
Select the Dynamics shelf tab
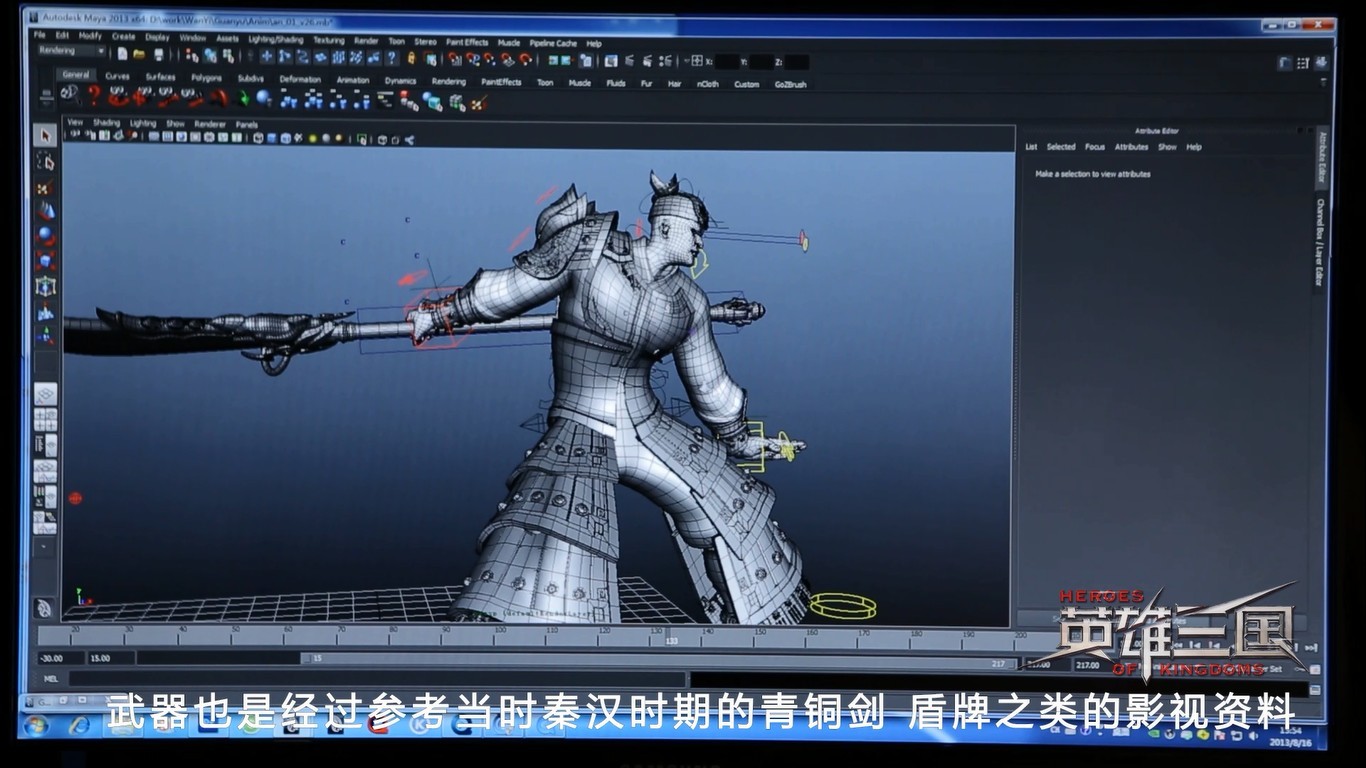[x=400, y=81]
